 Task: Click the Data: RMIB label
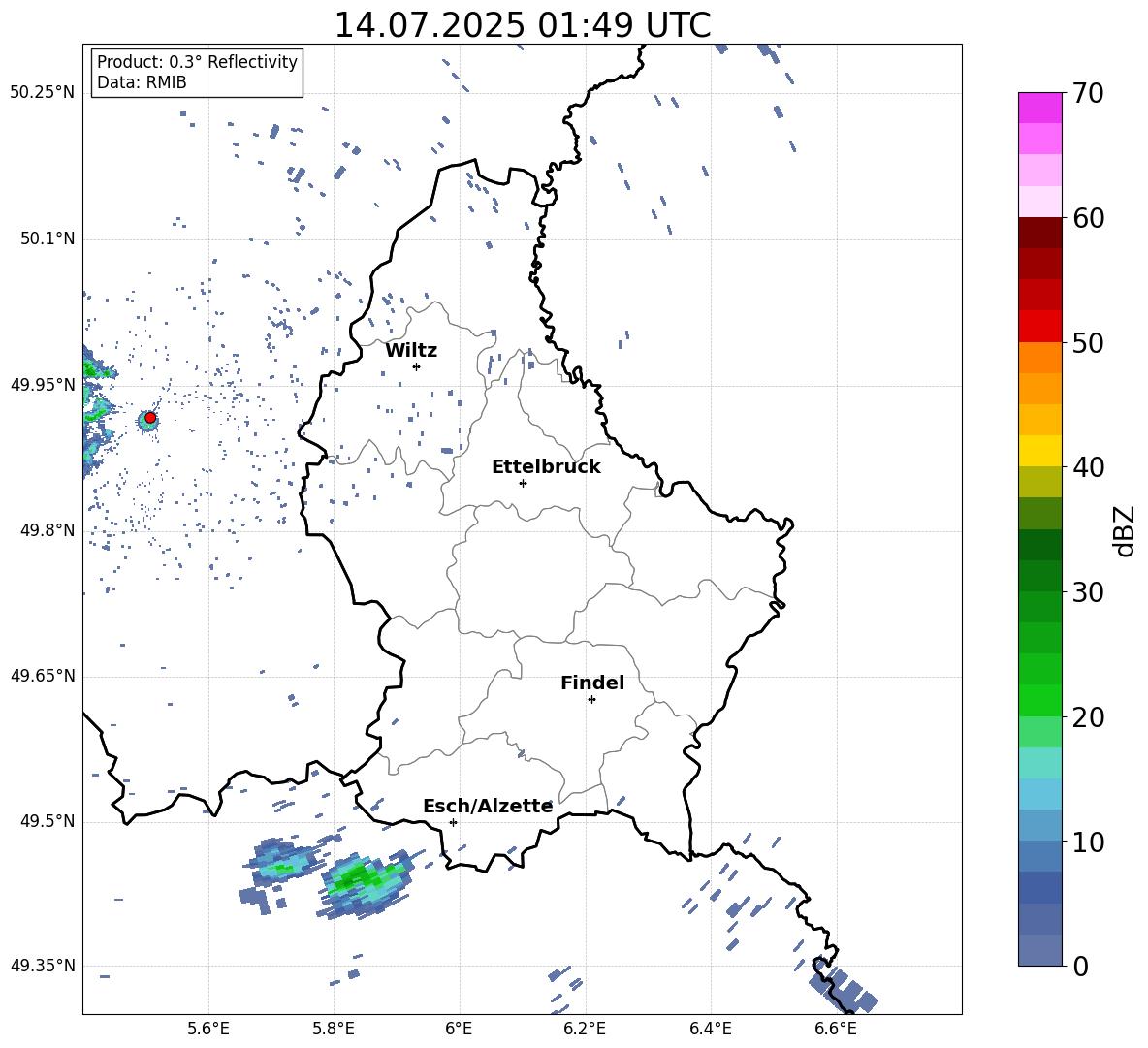tap(142, 82)
